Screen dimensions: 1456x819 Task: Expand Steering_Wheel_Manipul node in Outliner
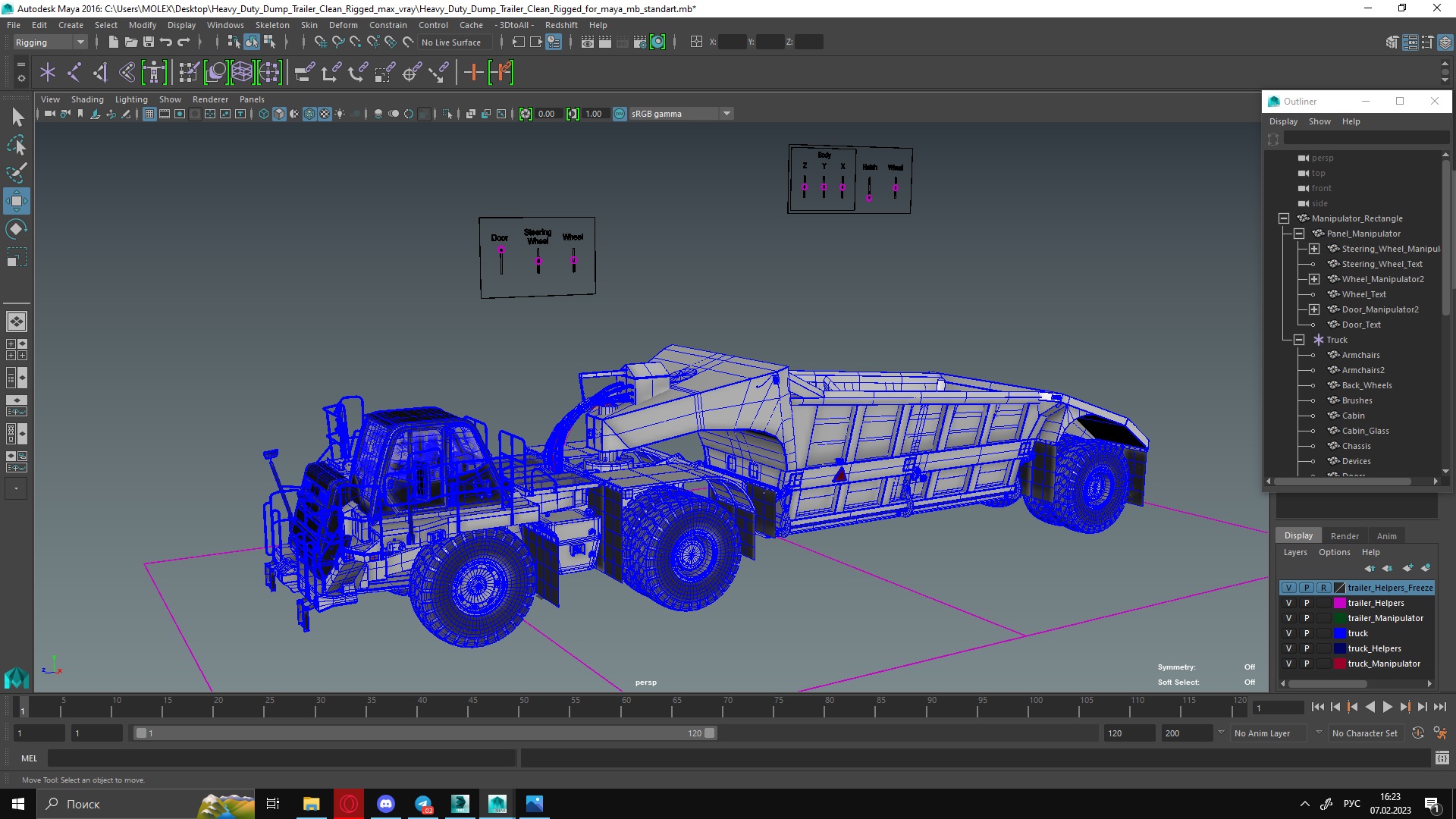coord(1314,249)
